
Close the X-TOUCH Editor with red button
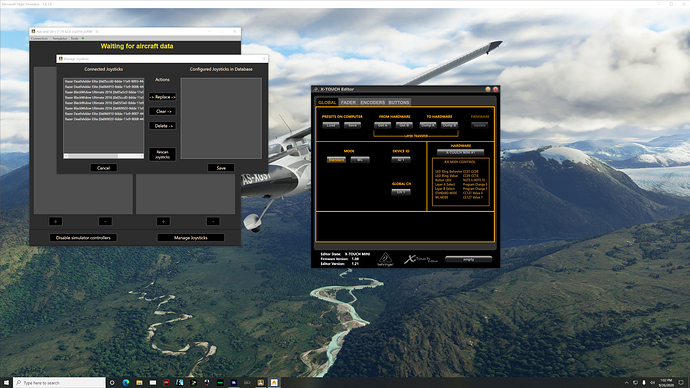495,89
